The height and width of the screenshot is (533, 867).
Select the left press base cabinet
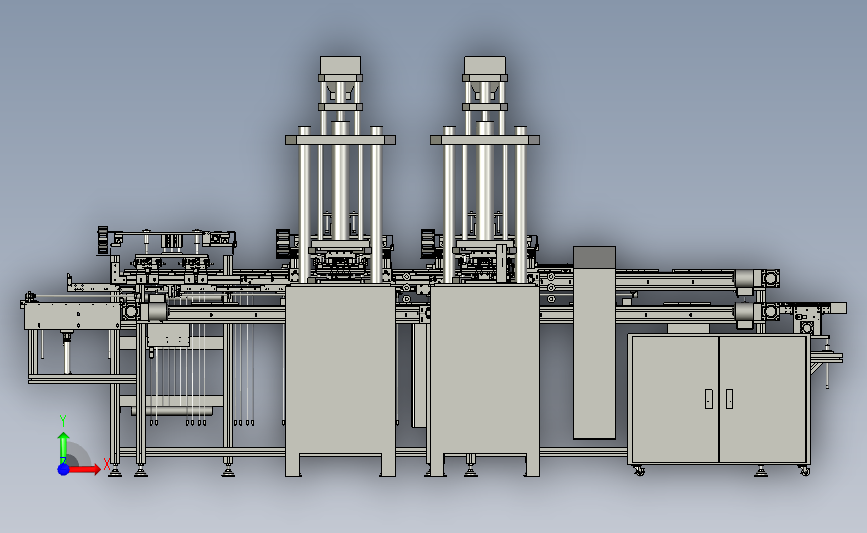point(340,380)
